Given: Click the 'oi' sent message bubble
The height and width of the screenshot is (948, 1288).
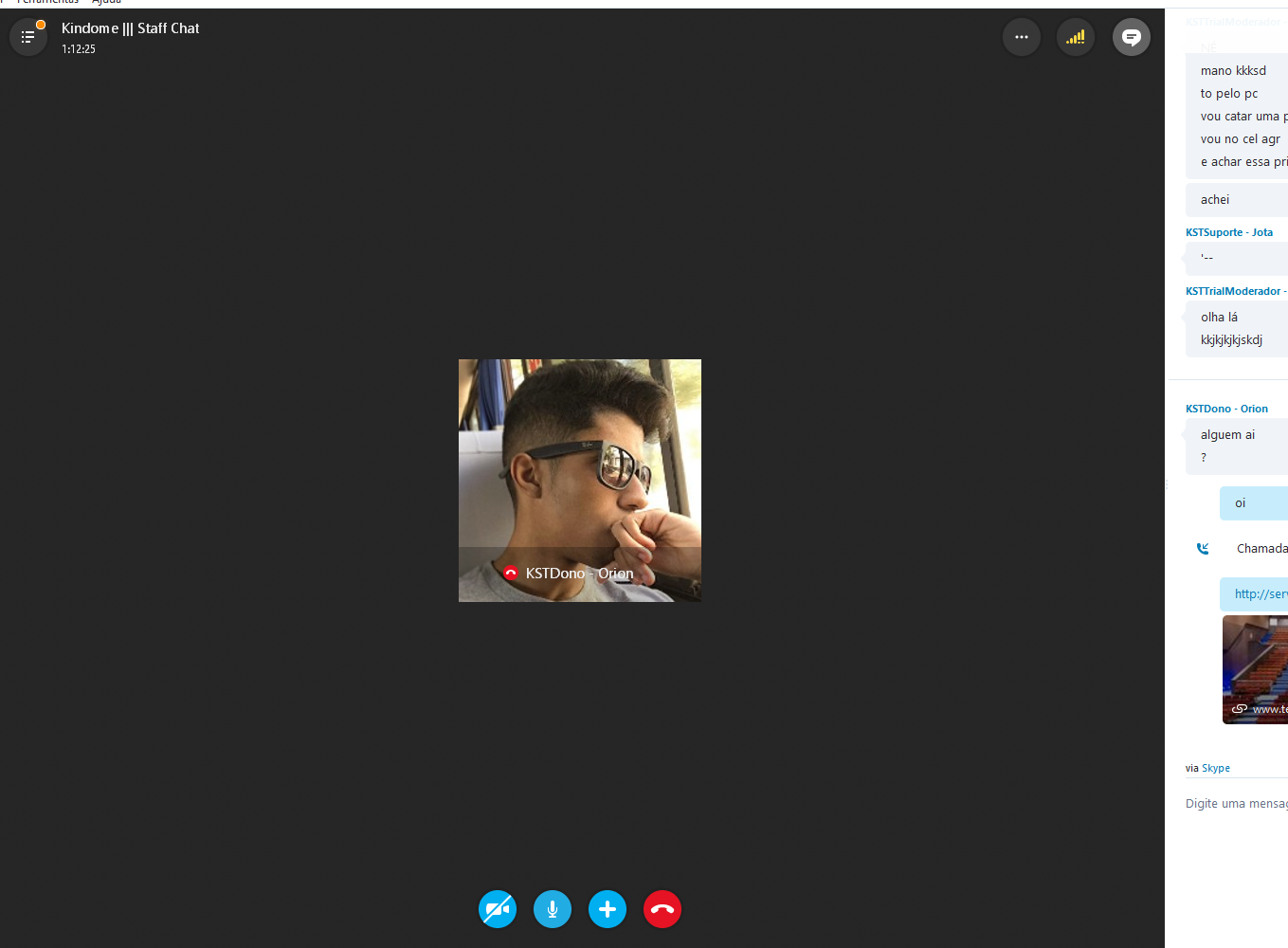Looking at the screenshot, I should tap(1254, 503).
